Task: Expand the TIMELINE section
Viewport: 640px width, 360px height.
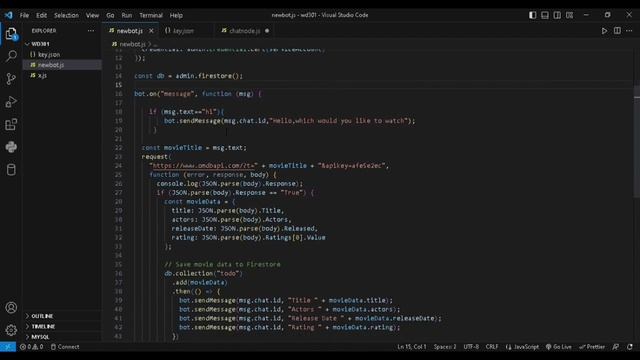Action: click(x=43, y=327)
